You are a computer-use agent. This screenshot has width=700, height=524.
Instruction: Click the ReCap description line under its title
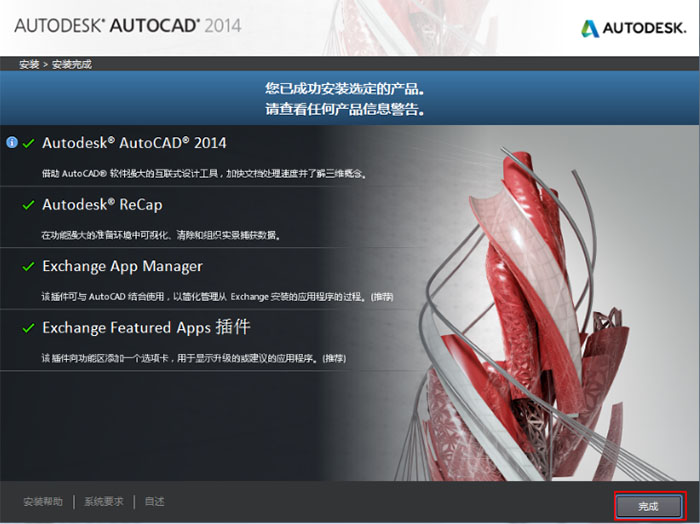click(x=161, y=235)
